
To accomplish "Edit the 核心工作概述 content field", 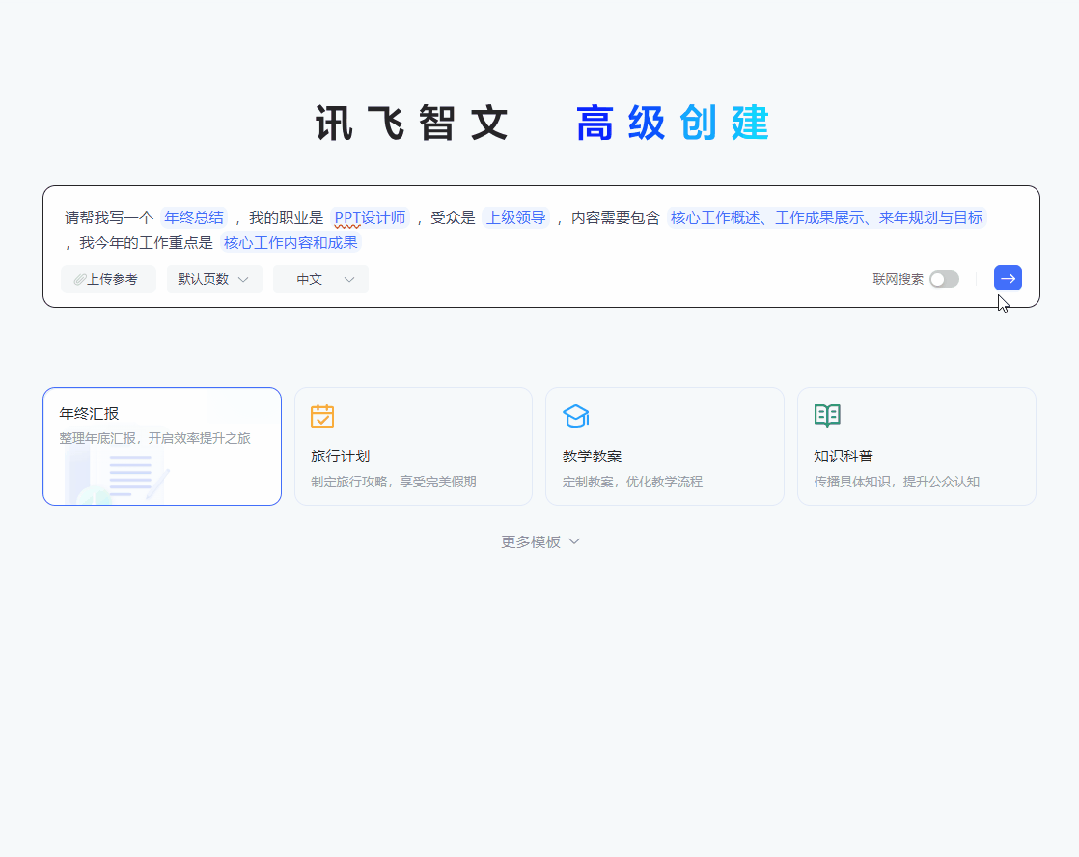I will click(x=826, y=218).
